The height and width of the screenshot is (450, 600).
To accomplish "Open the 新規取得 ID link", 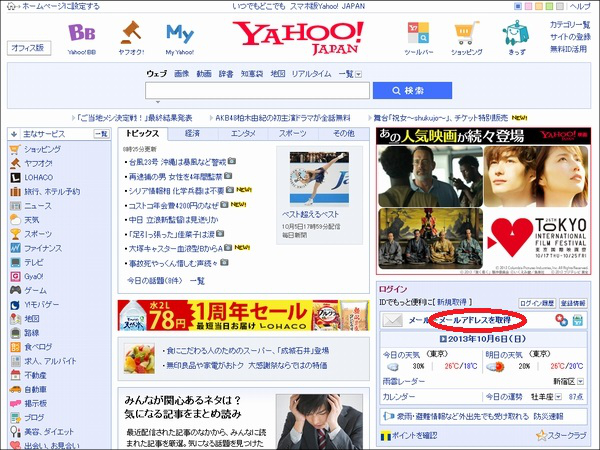I will [452, 302].
